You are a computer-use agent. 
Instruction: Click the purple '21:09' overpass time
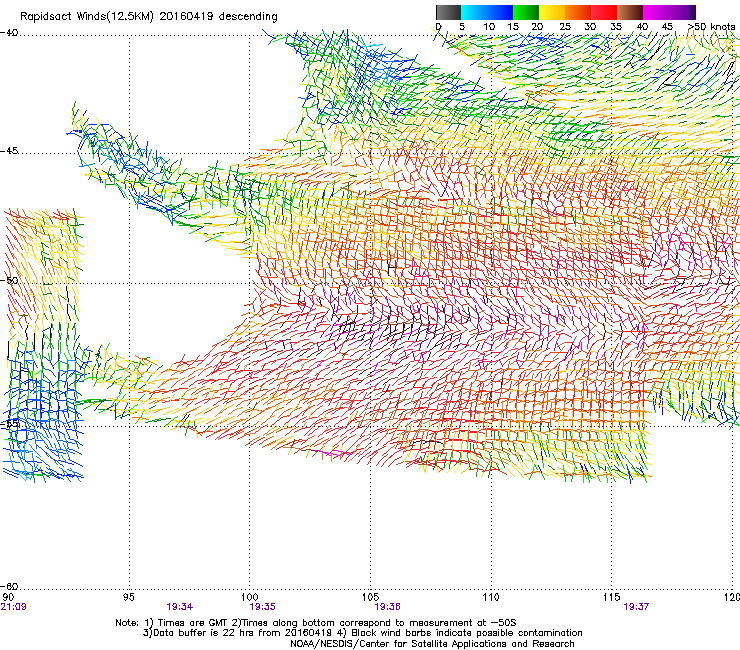coord(13,607)
